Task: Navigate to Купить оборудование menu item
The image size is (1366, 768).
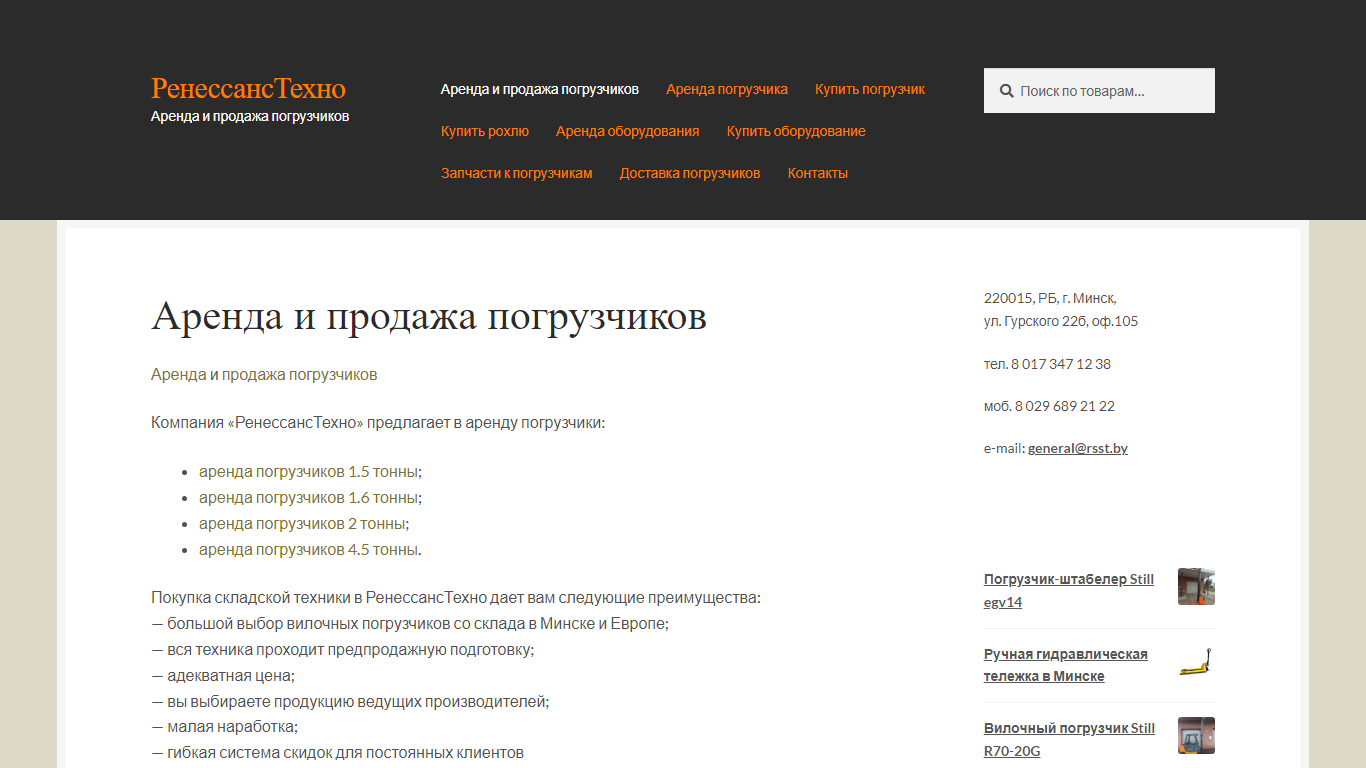Action: pos(796,131)
